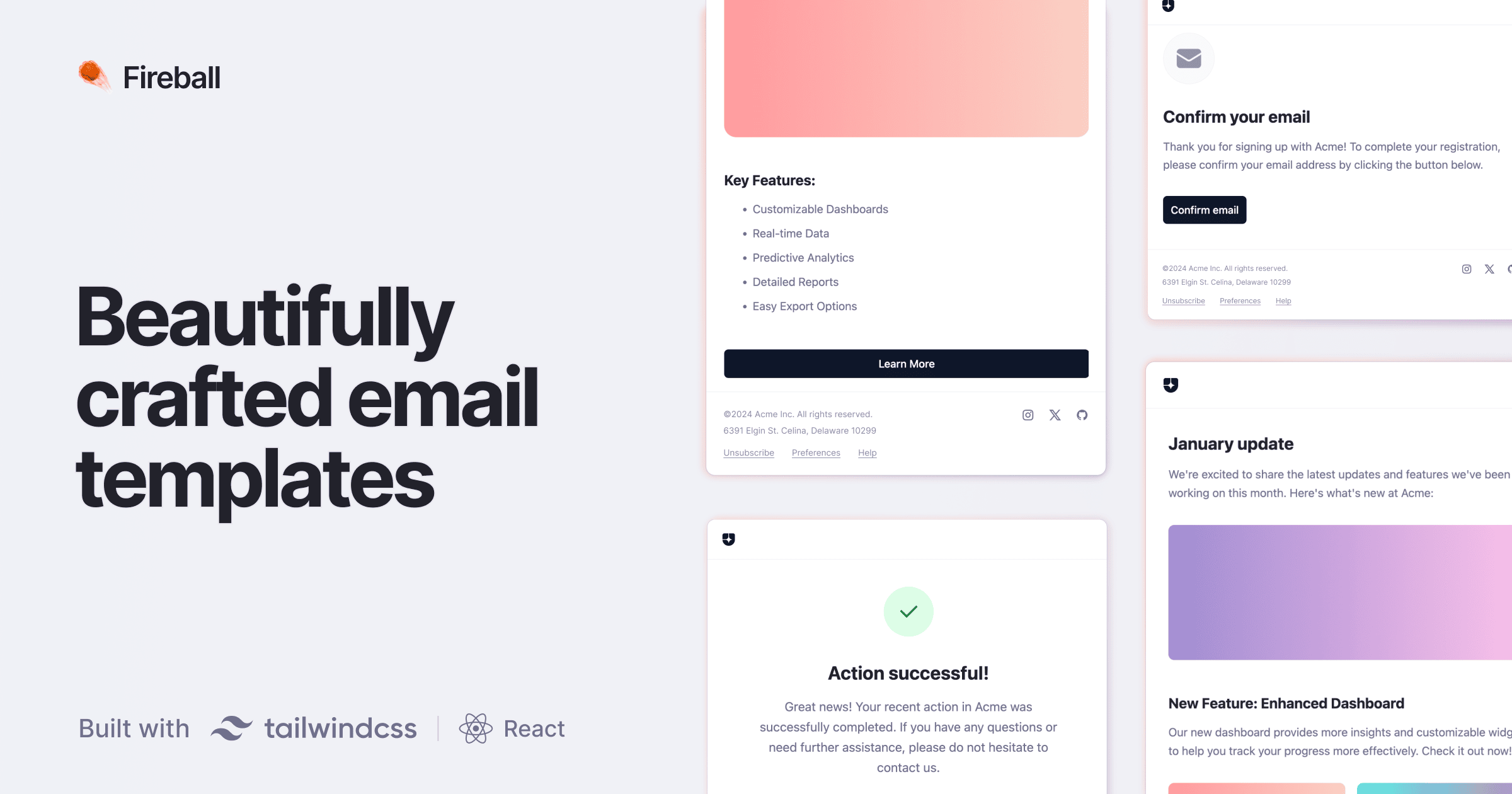Viewport: 1512px width, 794px height.
Task: Click the 'Built with' Tailwind label text
Action: coord(133,728)
